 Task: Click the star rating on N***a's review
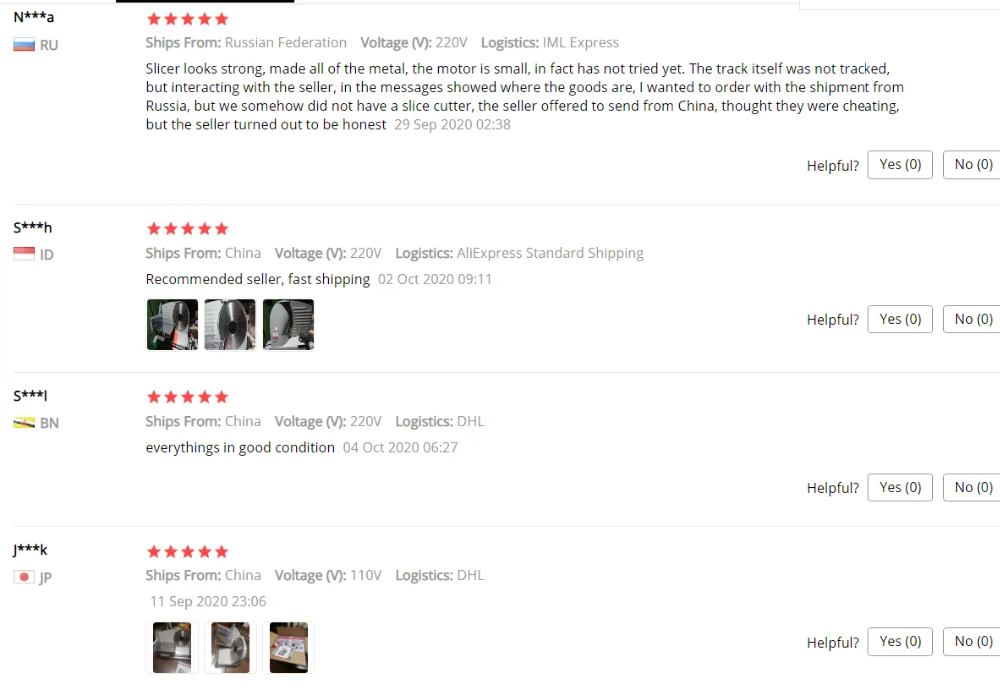[x=188, y=19]
